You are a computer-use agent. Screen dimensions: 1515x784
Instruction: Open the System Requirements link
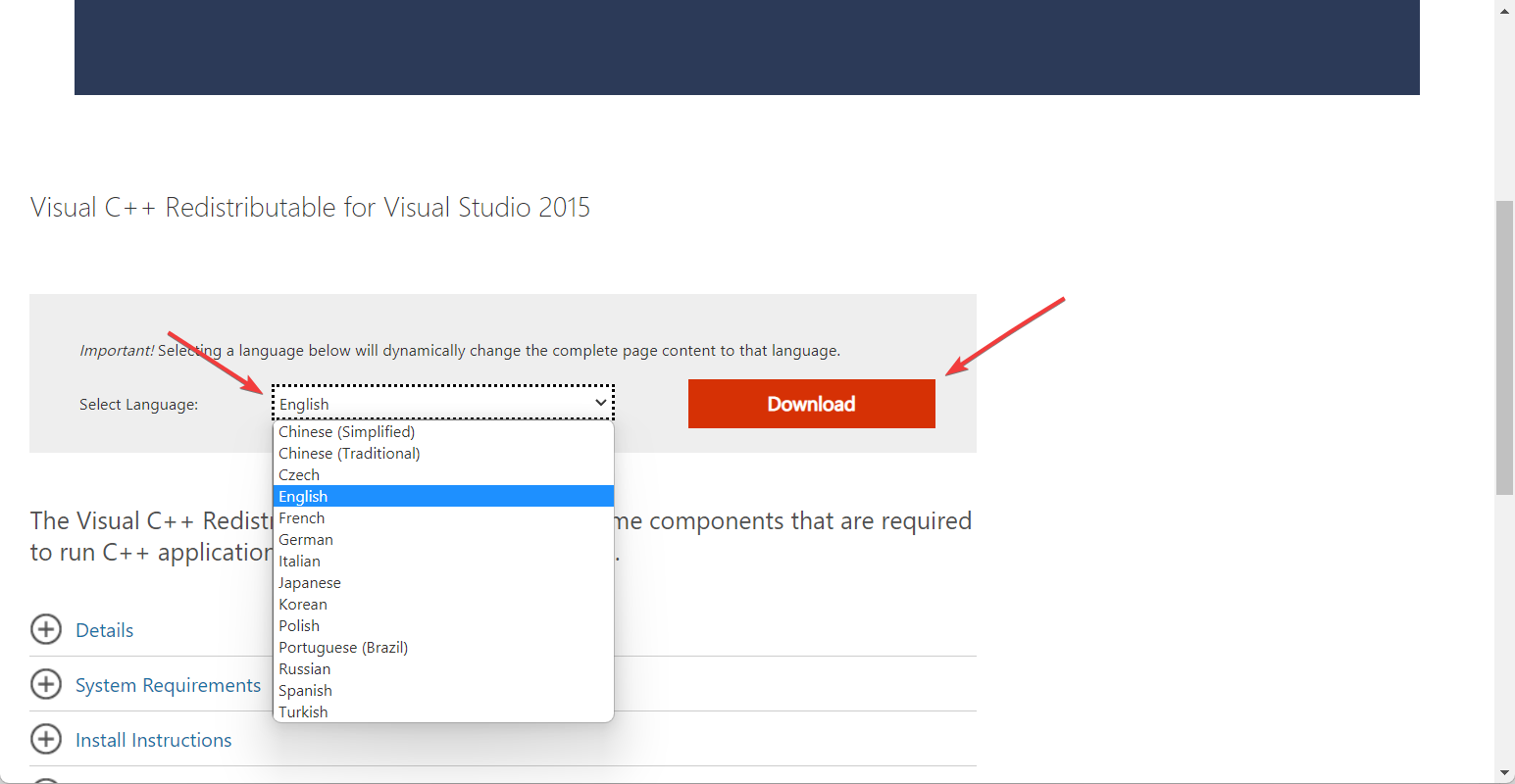pos(169,685)
